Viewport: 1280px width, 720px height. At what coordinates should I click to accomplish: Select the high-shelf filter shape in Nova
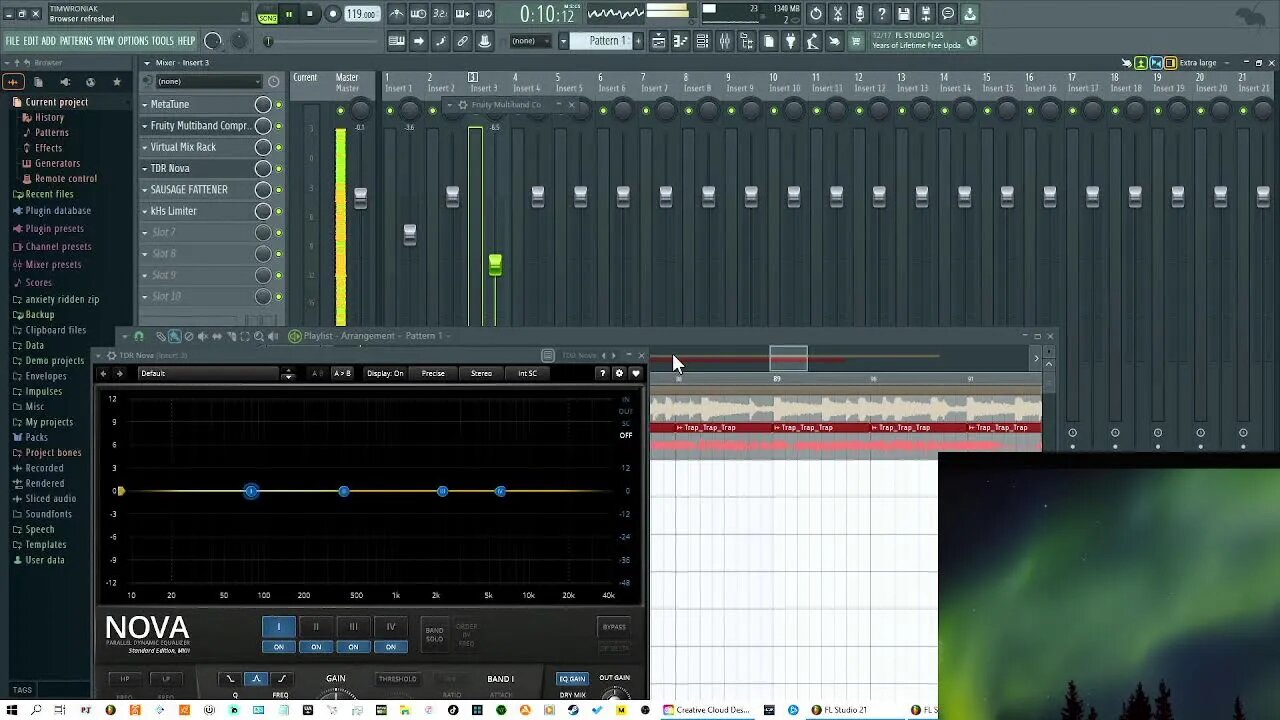click(x=281, y=679)
